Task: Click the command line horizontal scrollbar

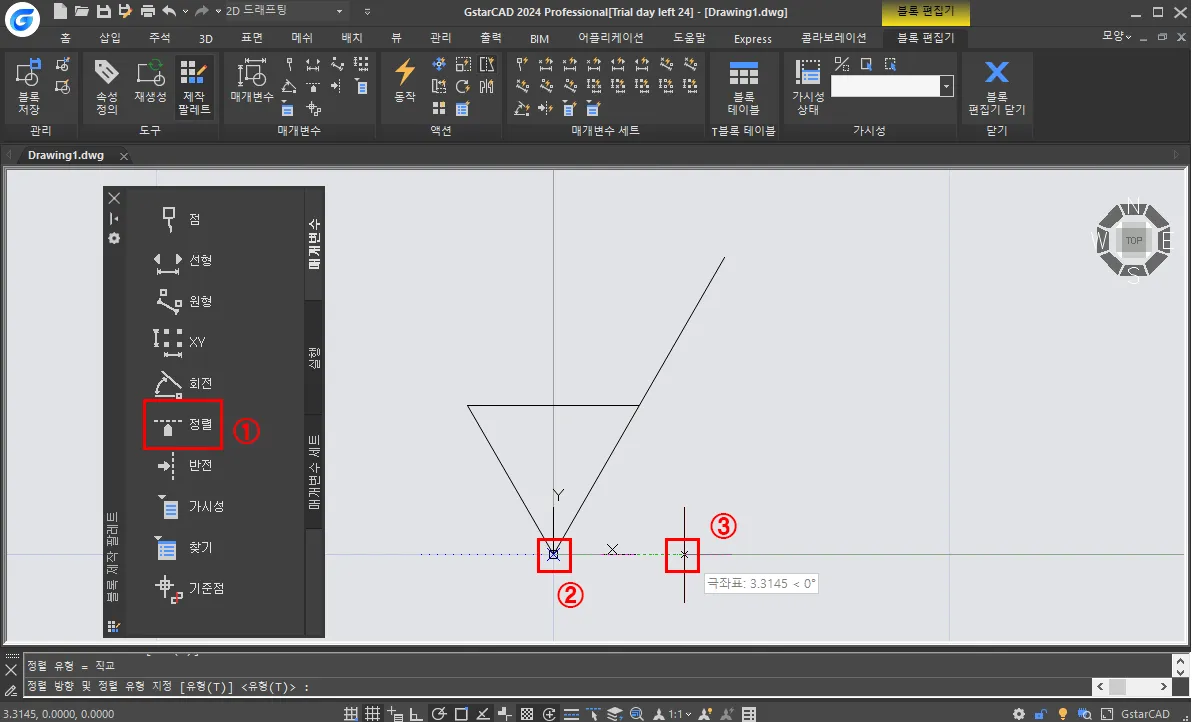Action: 1131,687
